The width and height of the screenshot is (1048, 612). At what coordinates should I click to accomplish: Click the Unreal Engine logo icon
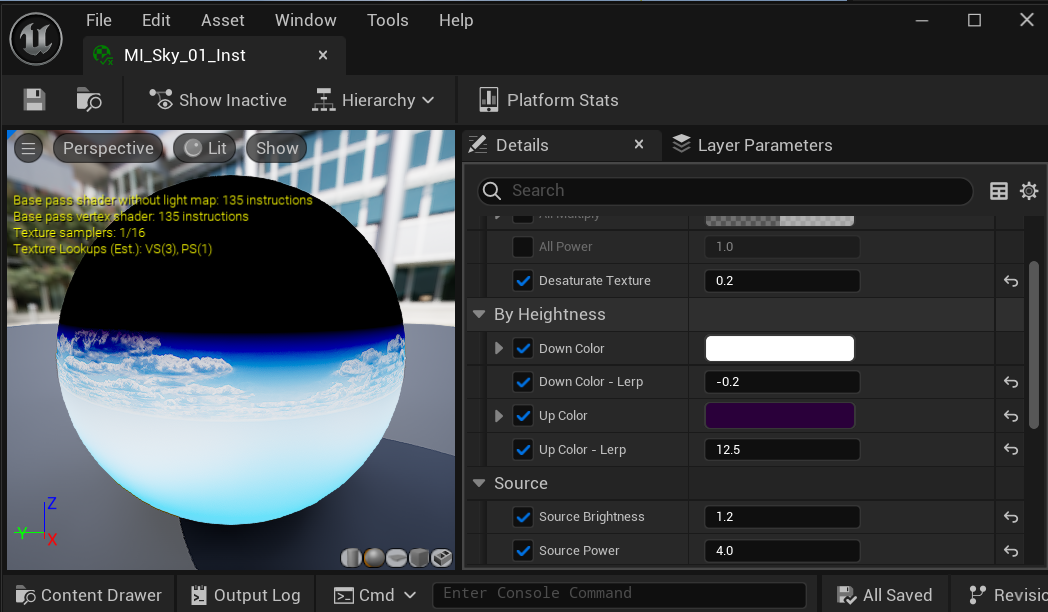tap(36, 39)
